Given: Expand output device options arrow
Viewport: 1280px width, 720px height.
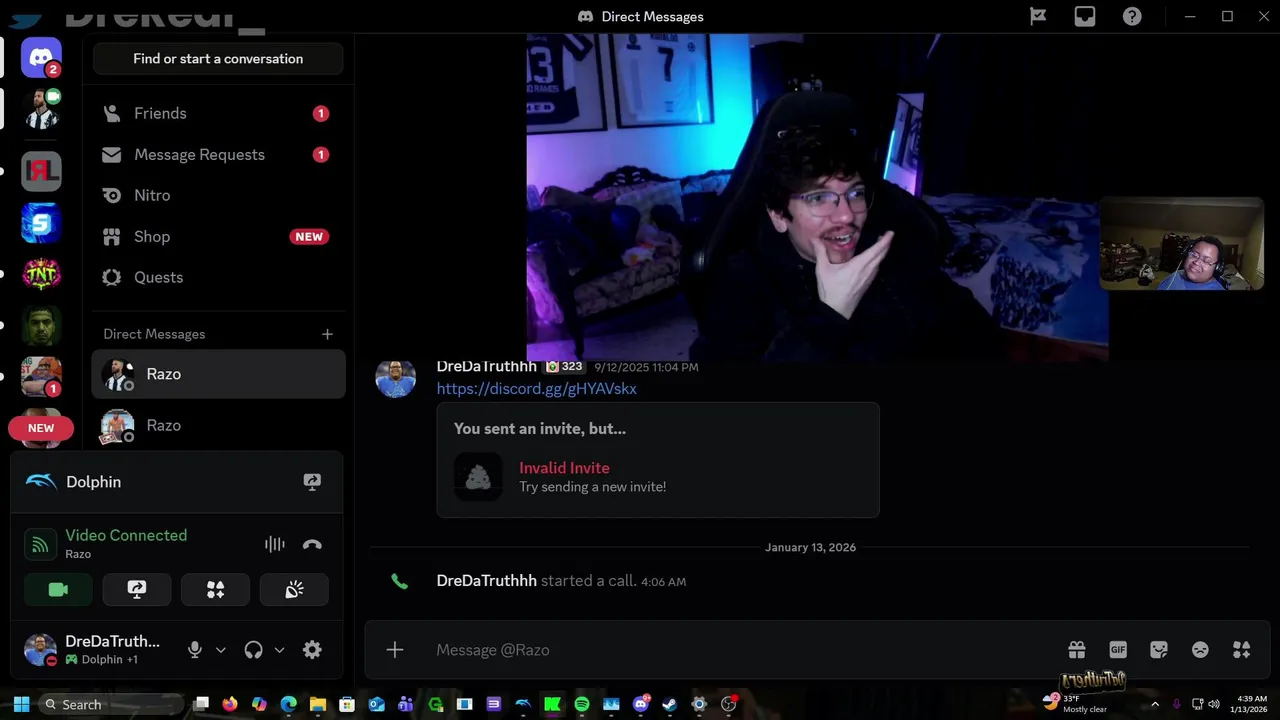Looking at the screenshot, I should [x=279, y=650].
